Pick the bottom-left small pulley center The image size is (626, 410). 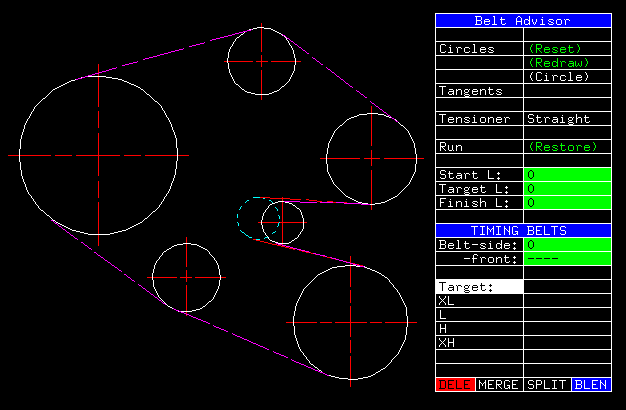tap(186, 277)
